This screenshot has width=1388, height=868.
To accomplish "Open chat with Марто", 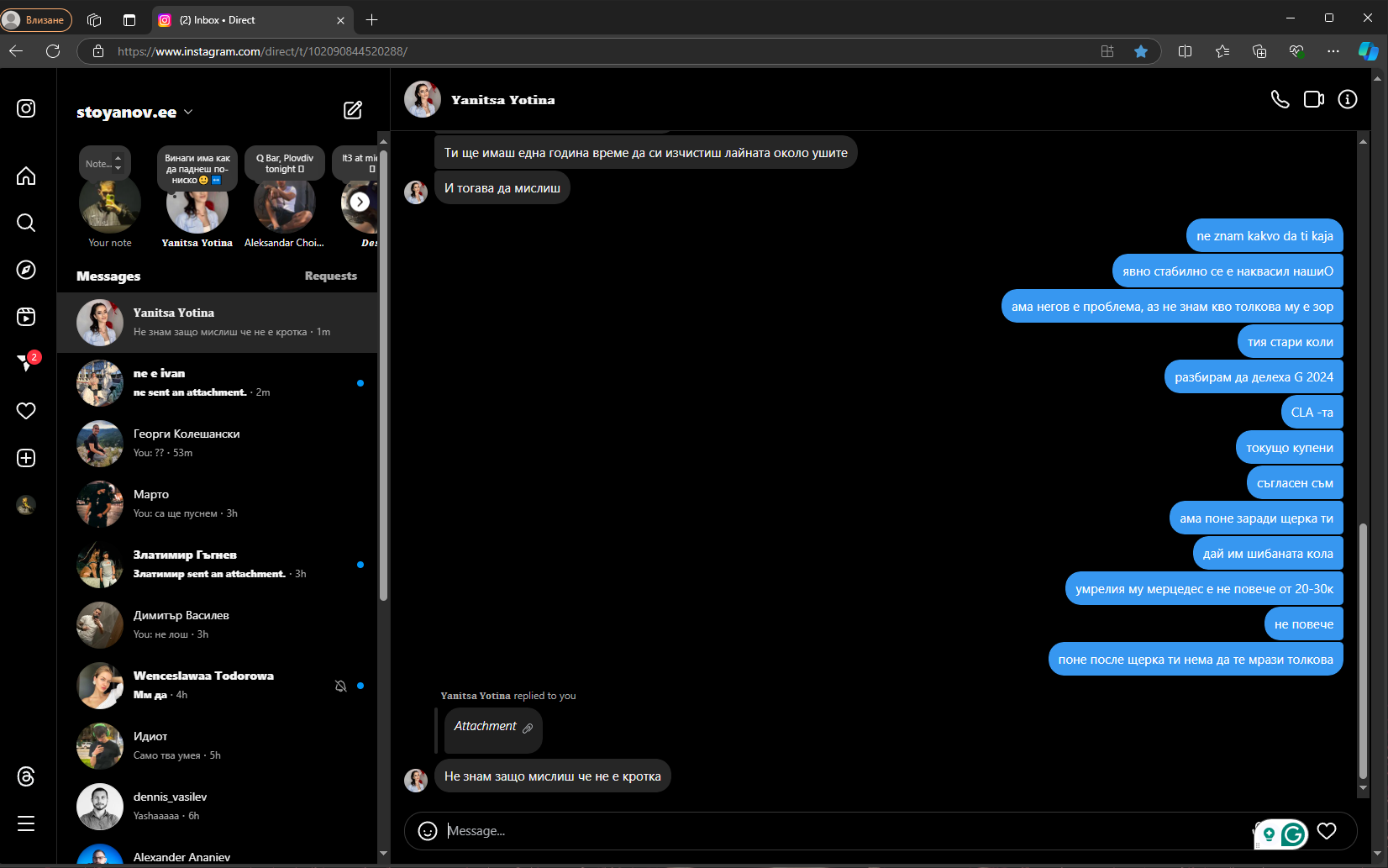I will (x=218, y=504).
